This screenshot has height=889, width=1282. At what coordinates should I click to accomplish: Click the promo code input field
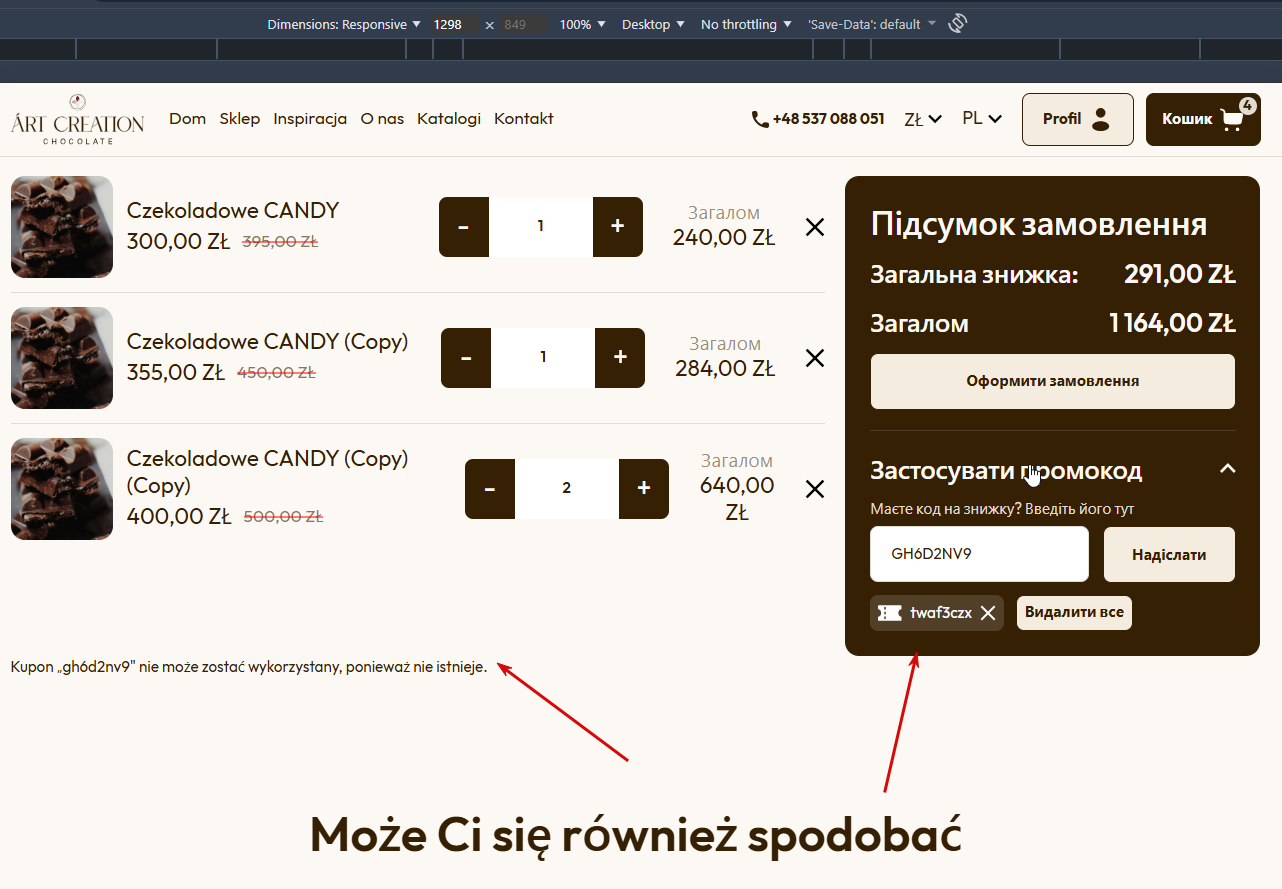click(979, 554)
